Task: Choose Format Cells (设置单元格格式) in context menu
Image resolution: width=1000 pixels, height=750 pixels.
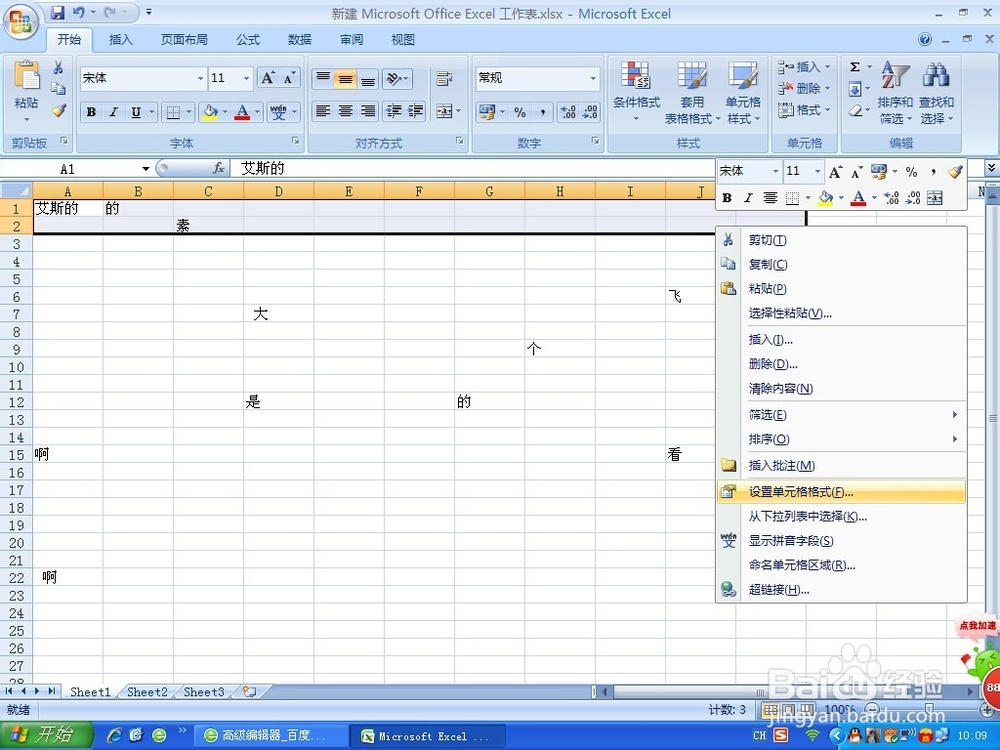Action: pyautogui.click(x=841, y=492)
